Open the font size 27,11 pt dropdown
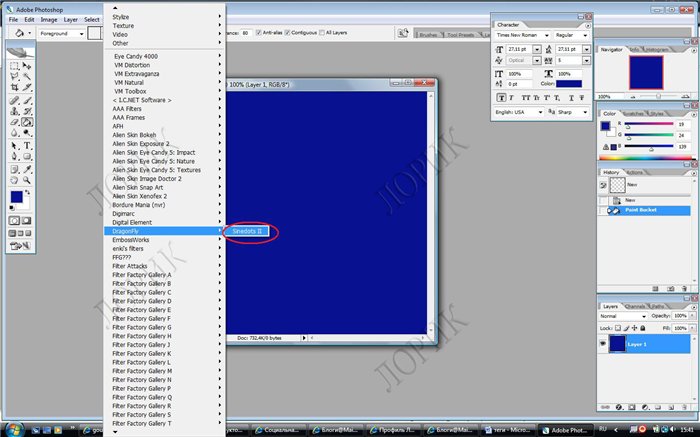 [x=537, y=49]
